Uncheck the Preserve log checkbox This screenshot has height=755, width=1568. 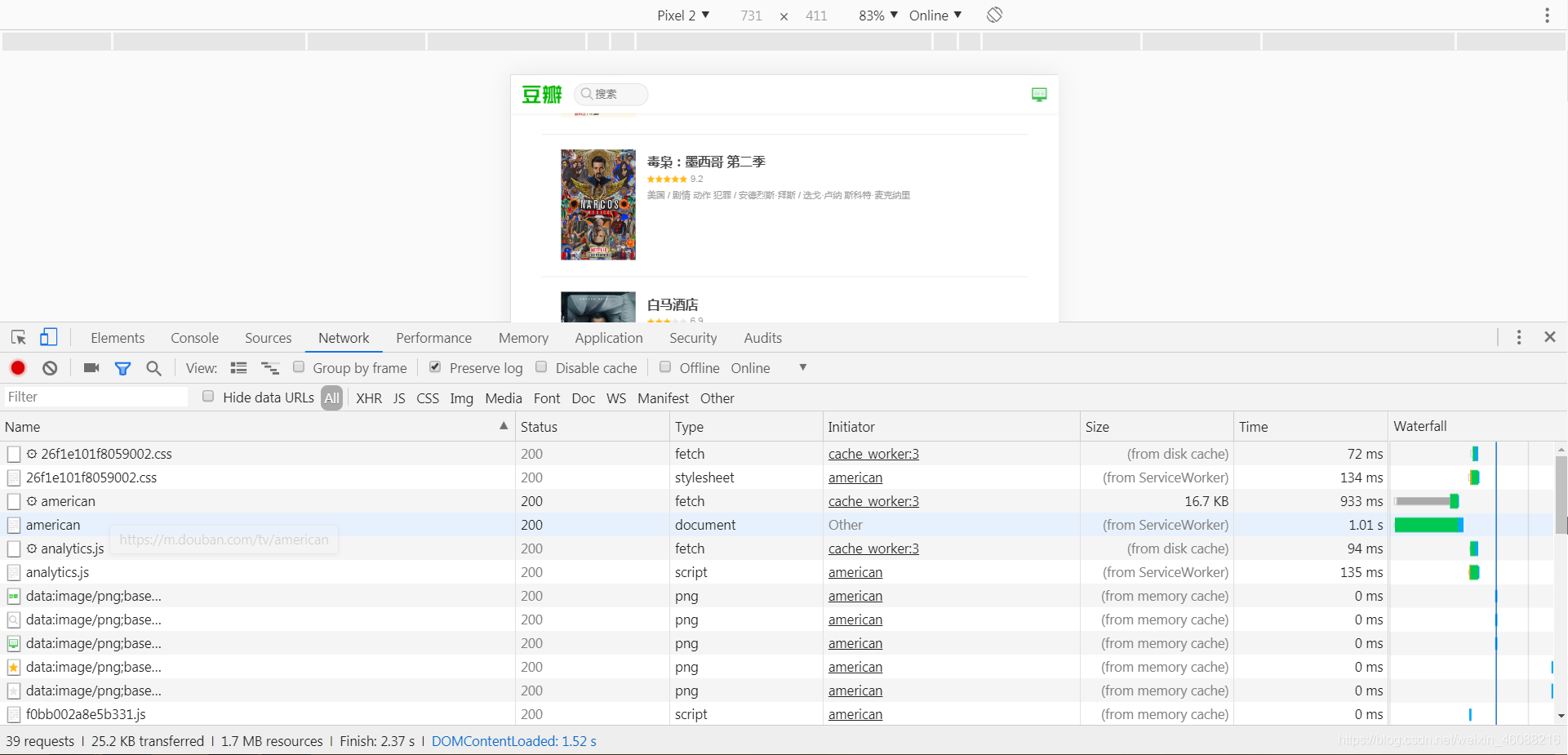coord(435,367)
